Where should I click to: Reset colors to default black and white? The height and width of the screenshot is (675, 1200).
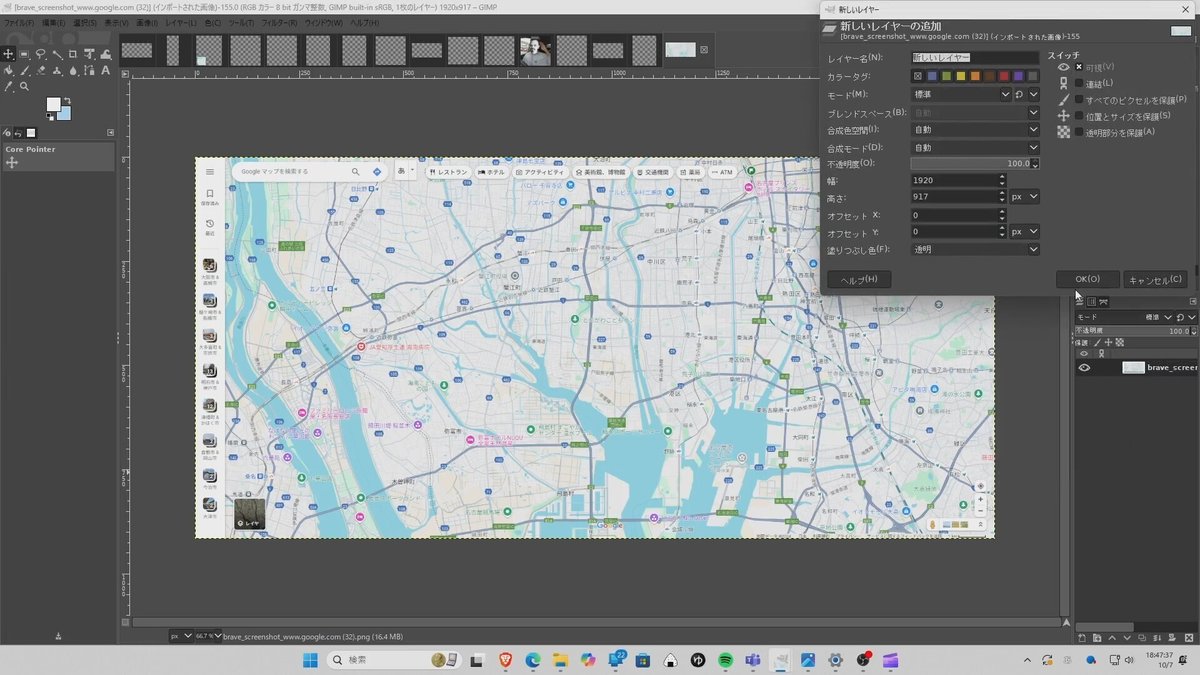click(50, 117)
